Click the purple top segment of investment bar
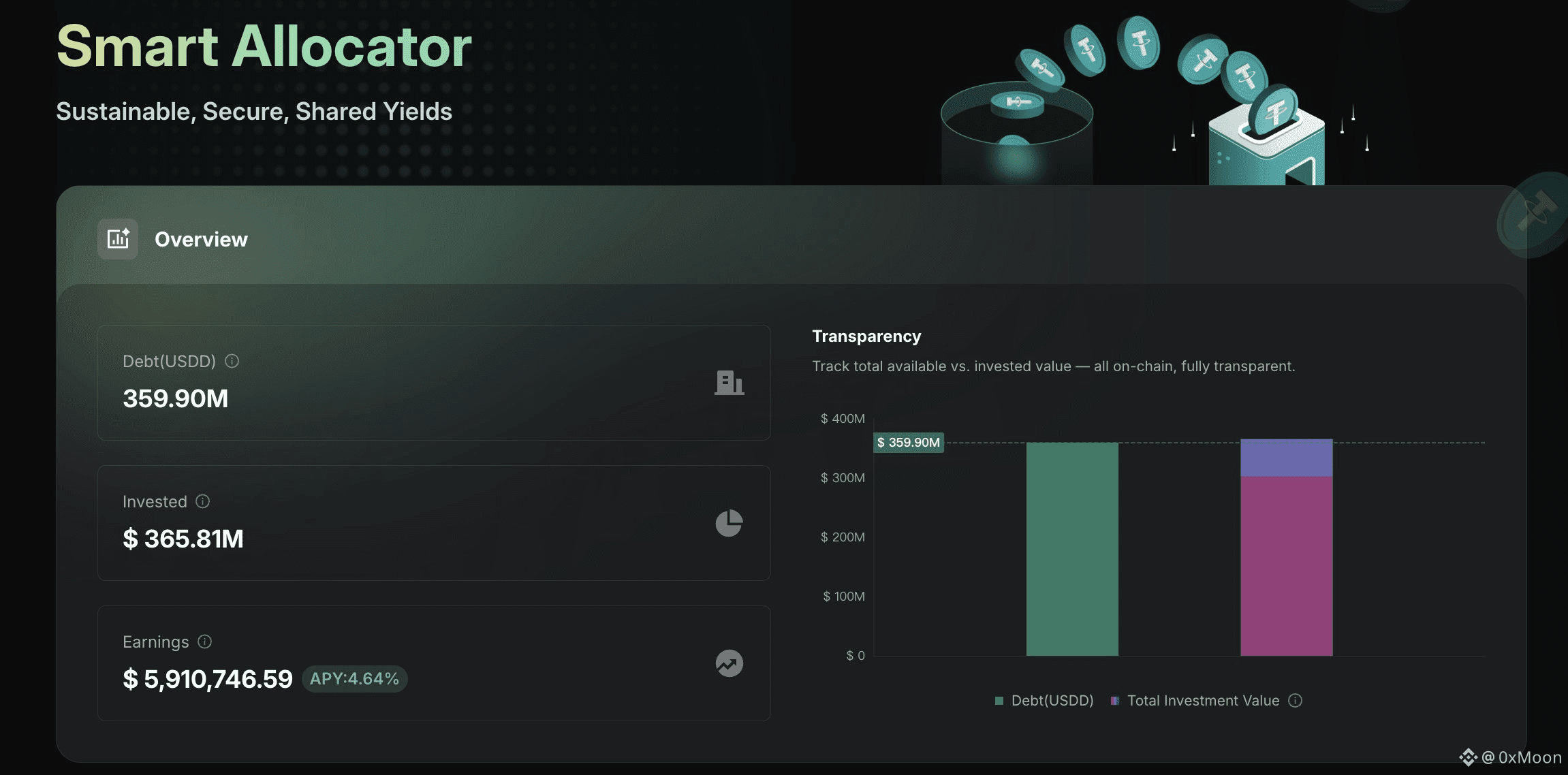This screenshot has width=1568, height=775. pos(1286,458)
